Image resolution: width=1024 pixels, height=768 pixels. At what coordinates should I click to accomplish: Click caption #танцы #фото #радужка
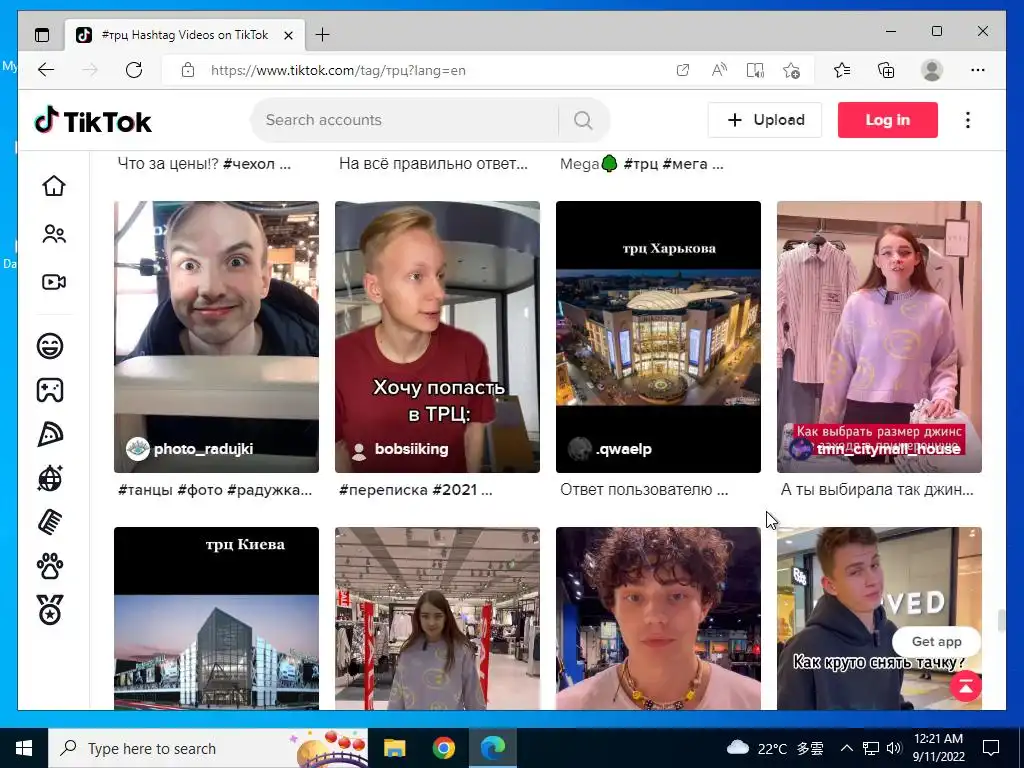215,490
